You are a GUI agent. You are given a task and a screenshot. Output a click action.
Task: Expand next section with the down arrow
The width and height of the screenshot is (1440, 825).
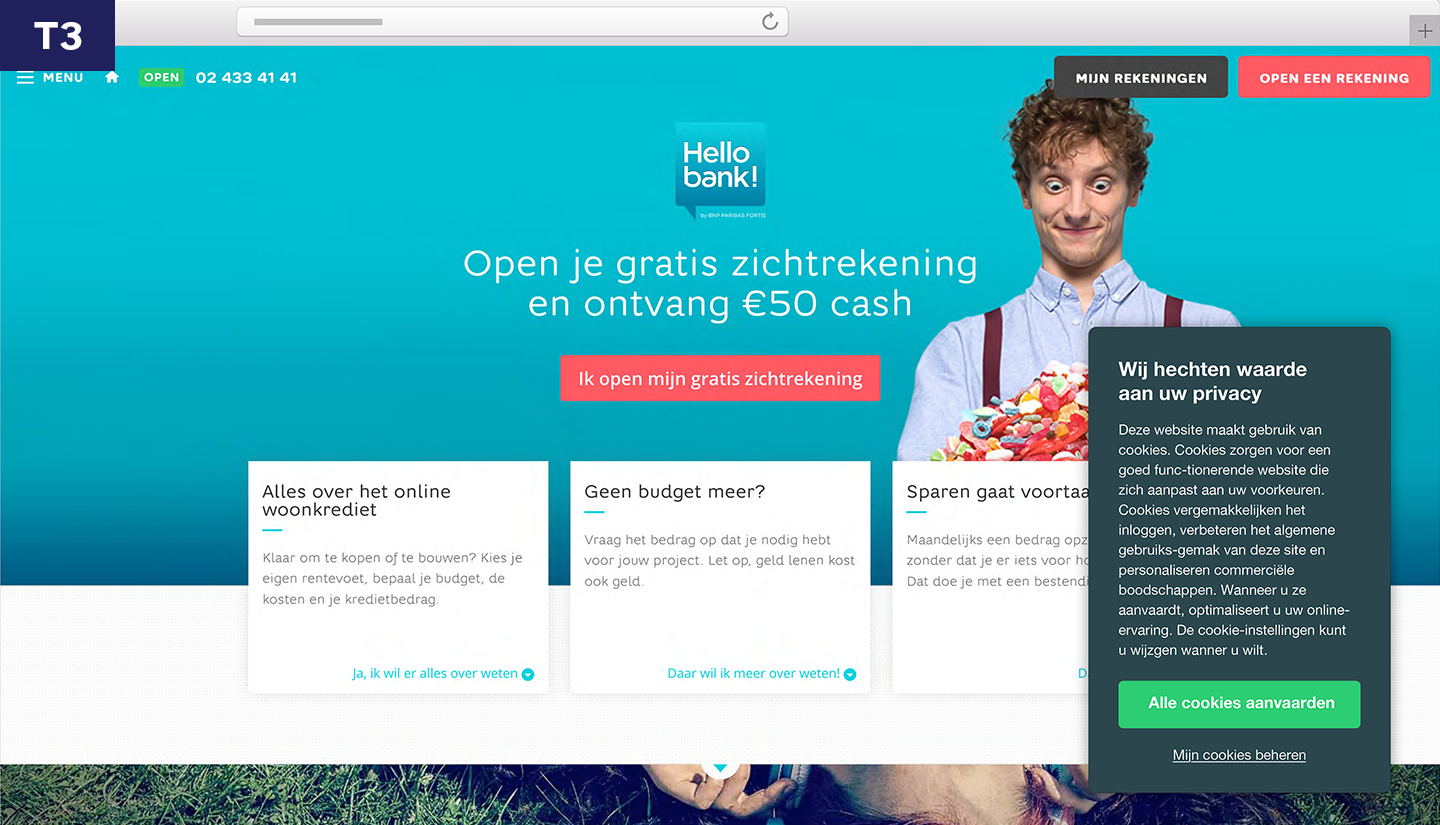click(x=720, y=766)
